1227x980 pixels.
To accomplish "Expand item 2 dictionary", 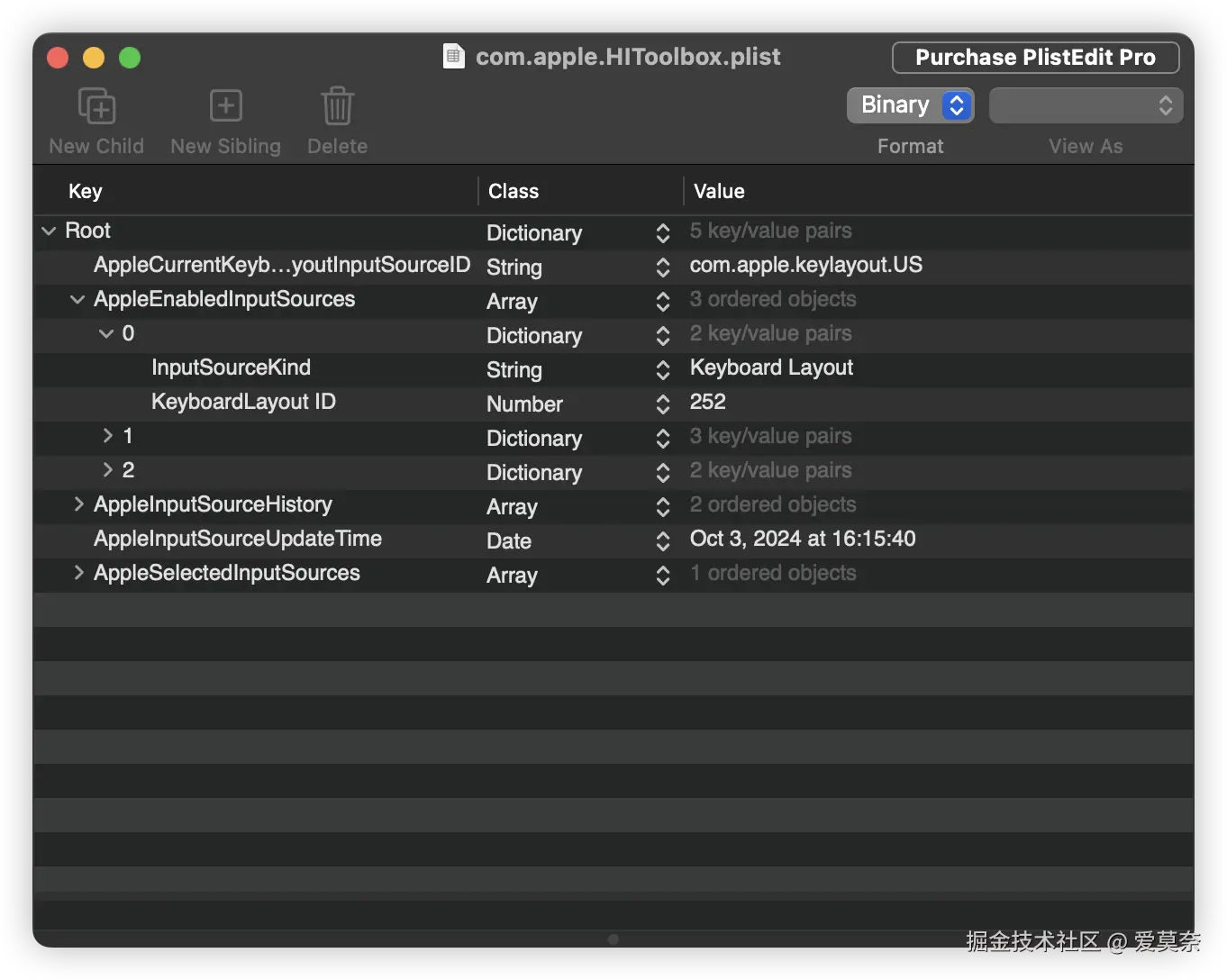I will pyautogui.click(x=107, y=470).
